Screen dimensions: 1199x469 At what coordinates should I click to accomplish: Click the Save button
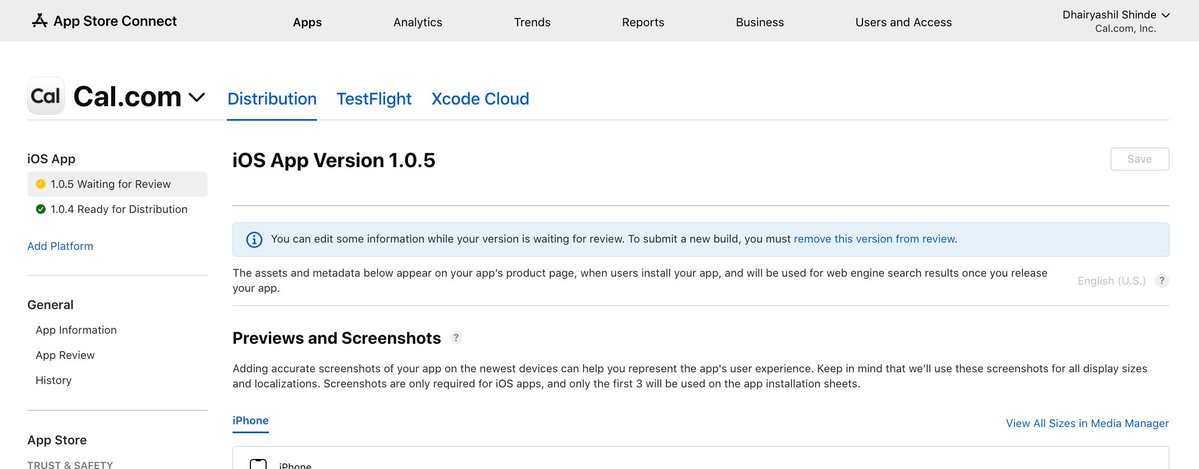[1139, 159]
